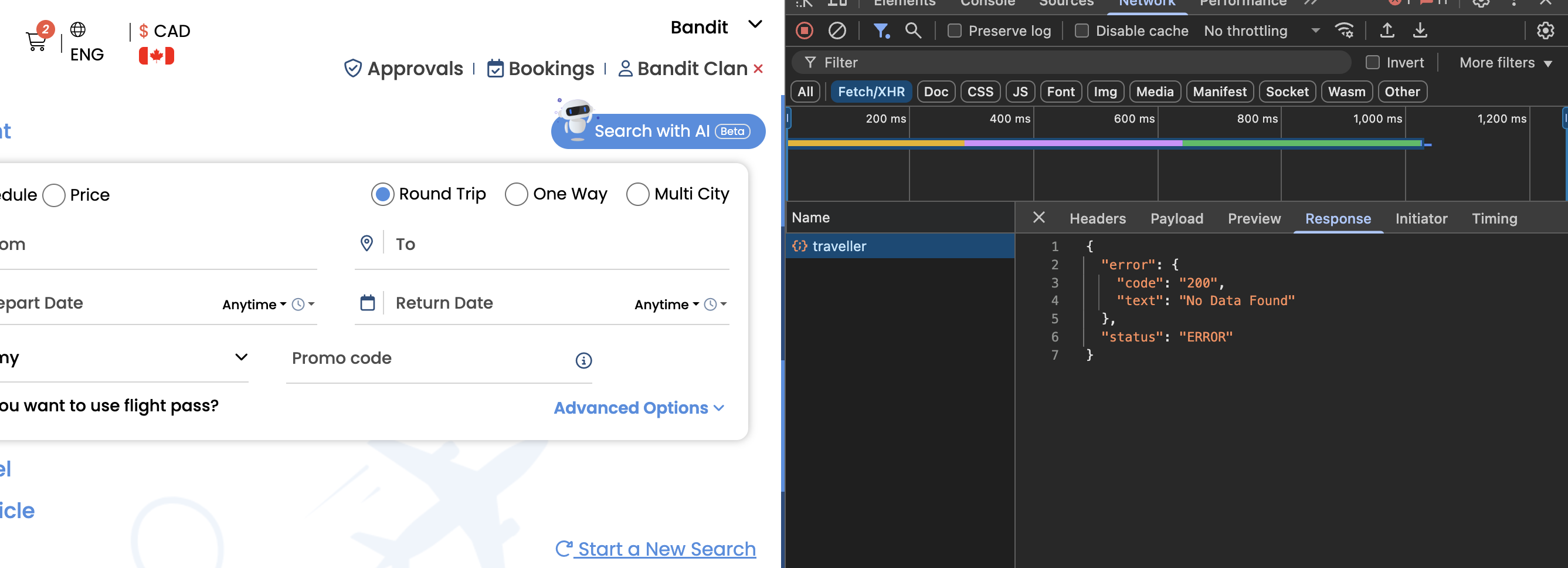Click the network timeline overview bar
The width and height of the screenshot is (1568, 568).
(1105, 143)
